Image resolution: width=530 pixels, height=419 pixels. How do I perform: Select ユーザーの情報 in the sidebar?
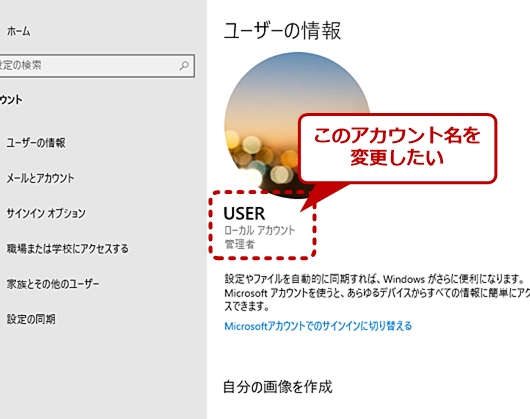click(36, 143)
